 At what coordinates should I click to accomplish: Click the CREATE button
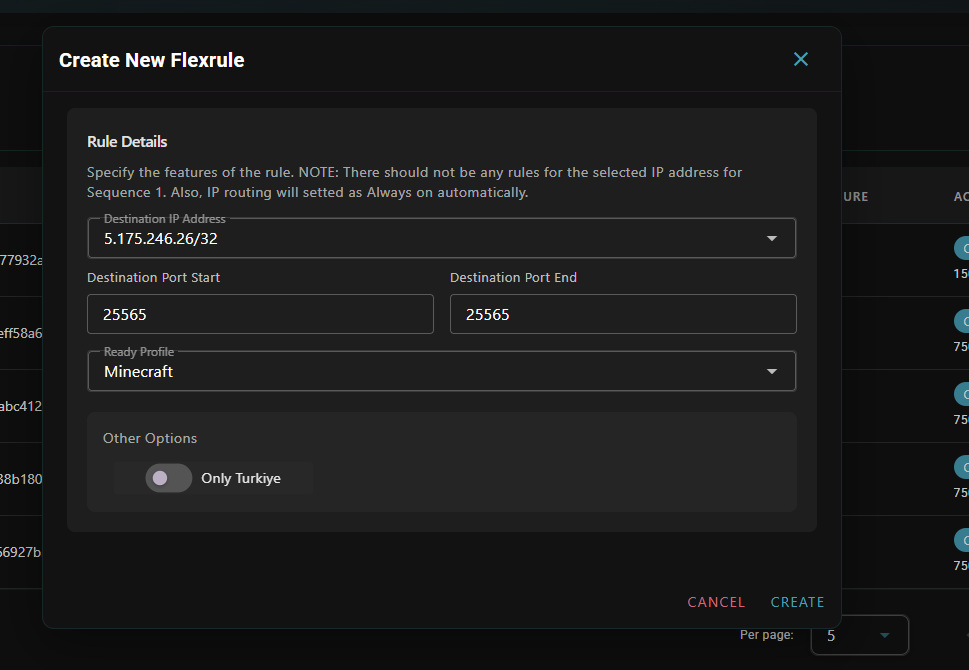(x=797, y=602)
